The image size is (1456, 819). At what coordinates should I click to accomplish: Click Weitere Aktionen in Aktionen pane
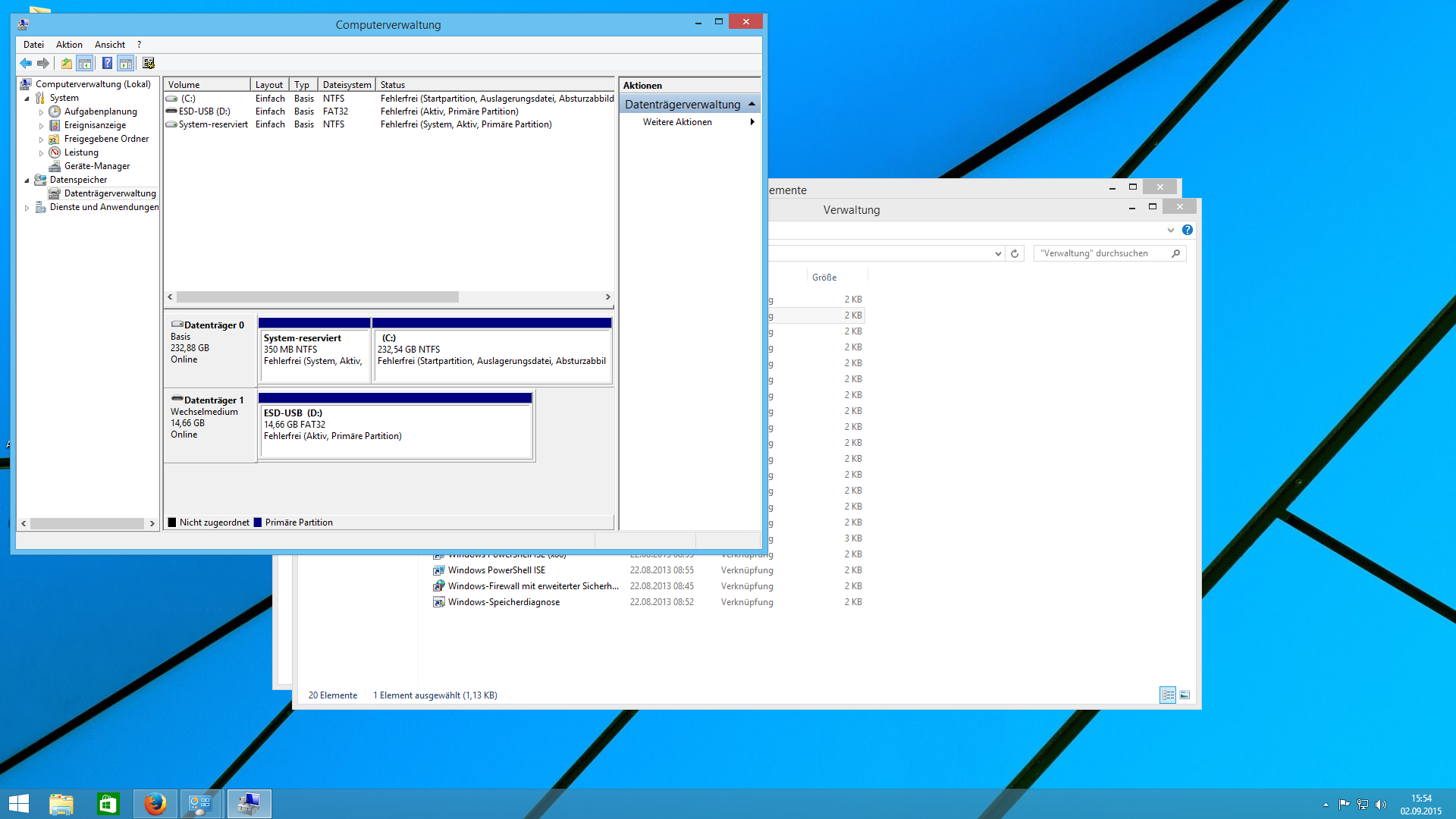click(x=677, y=122)
